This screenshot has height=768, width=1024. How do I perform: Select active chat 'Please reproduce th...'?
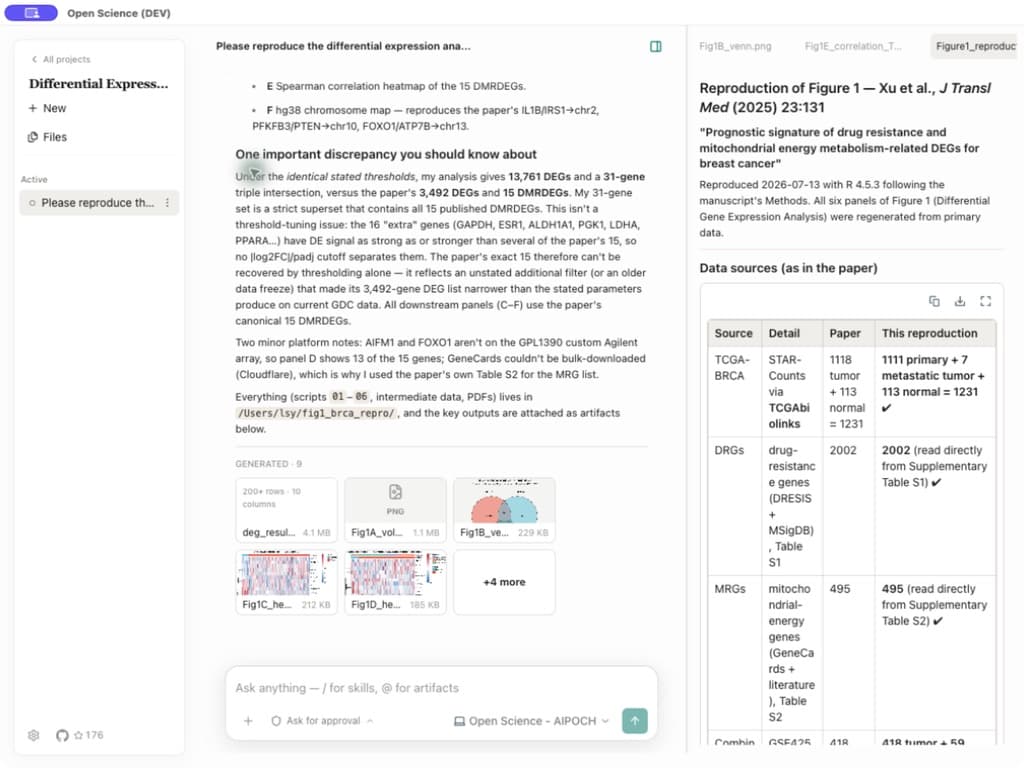[x=98, y=203]
